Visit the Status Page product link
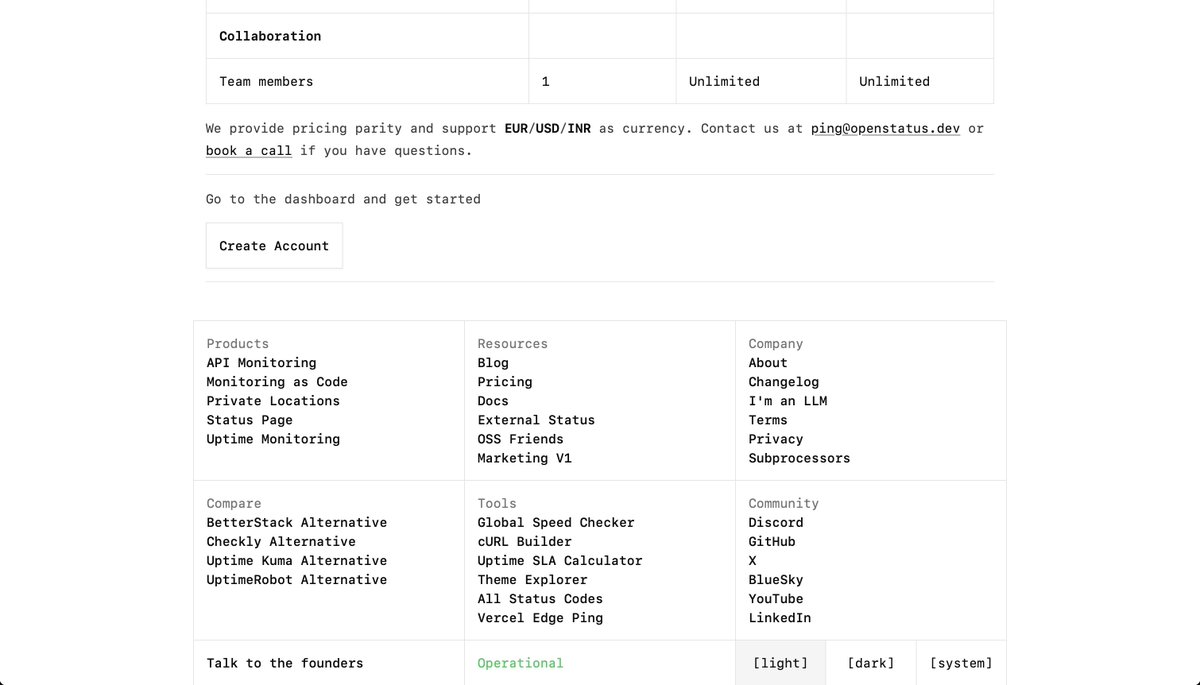 [249, 420]
